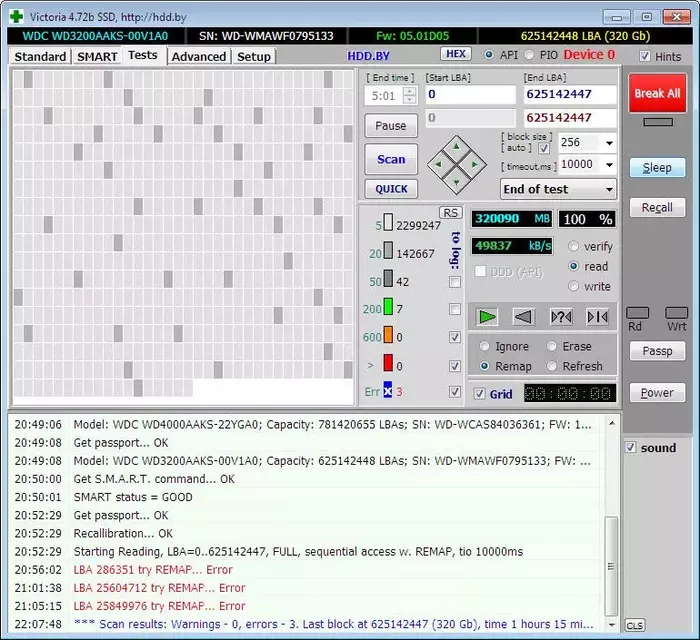The width and height of the screenshot is (700, 640).
Task: Click the gray 20 ms block swatch
Action: (388, 250)
